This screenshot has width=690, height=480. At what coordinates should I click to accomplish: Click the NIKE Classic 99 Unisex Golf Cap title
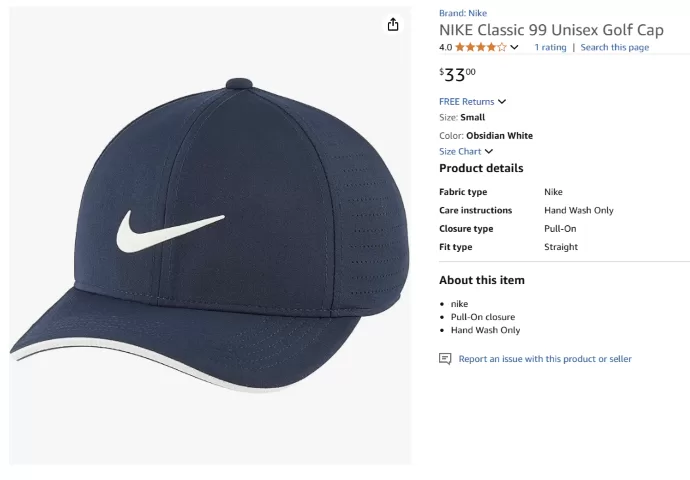pyautogui.click(x=565, y=29)
